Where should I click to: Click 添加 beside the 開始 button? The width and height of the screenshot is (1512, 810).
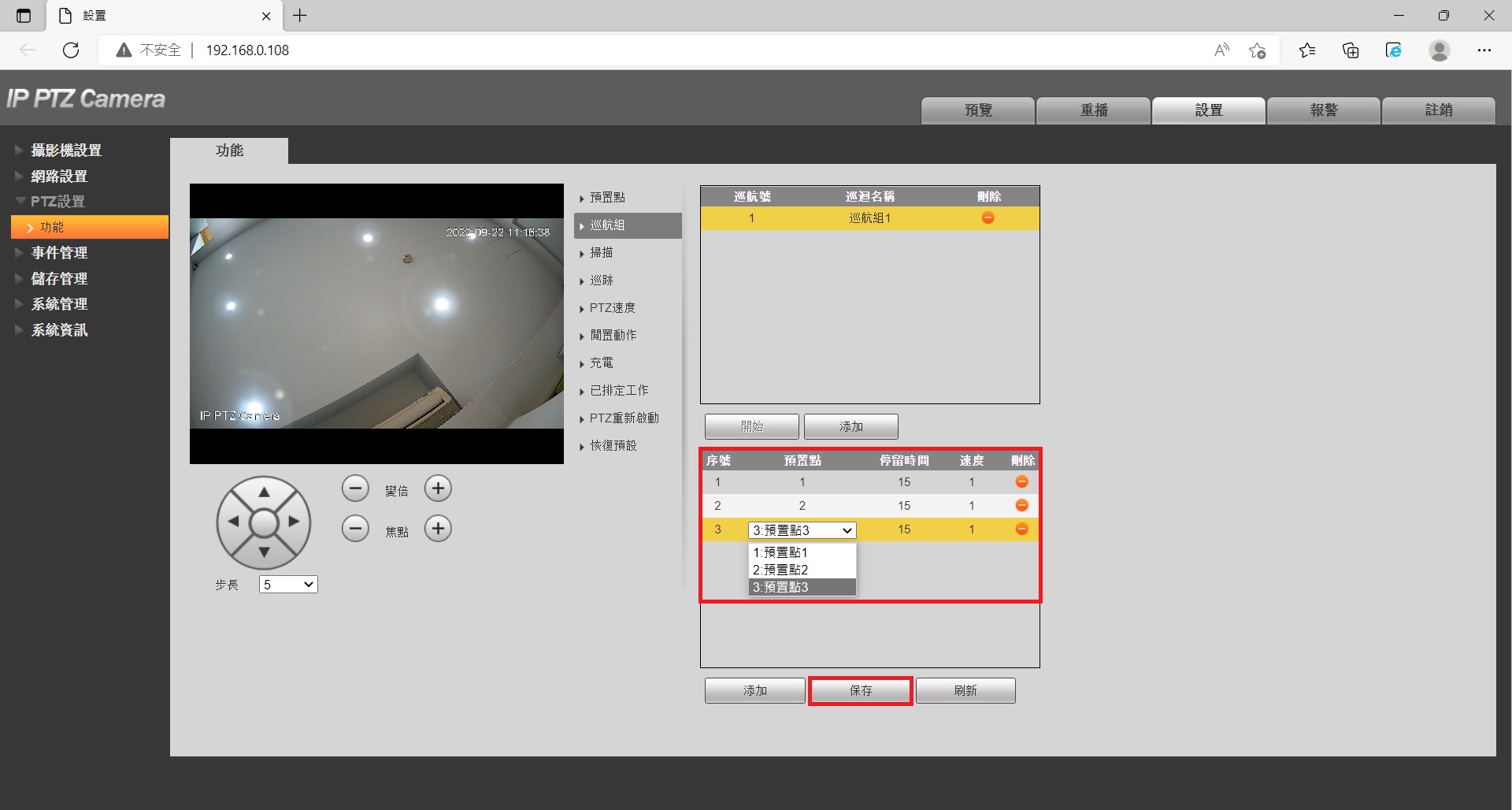851,426
